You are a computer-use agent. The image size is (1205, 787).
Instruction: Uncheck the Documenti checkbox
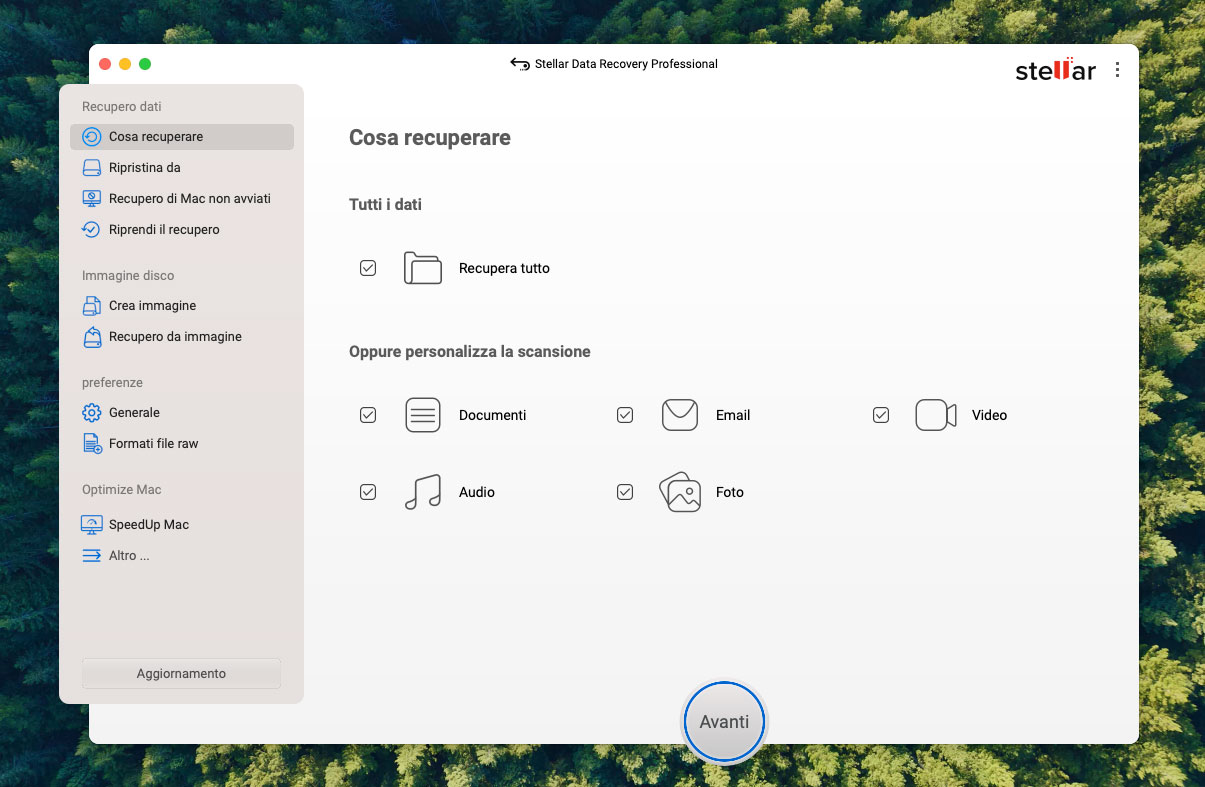coord(368,415)
